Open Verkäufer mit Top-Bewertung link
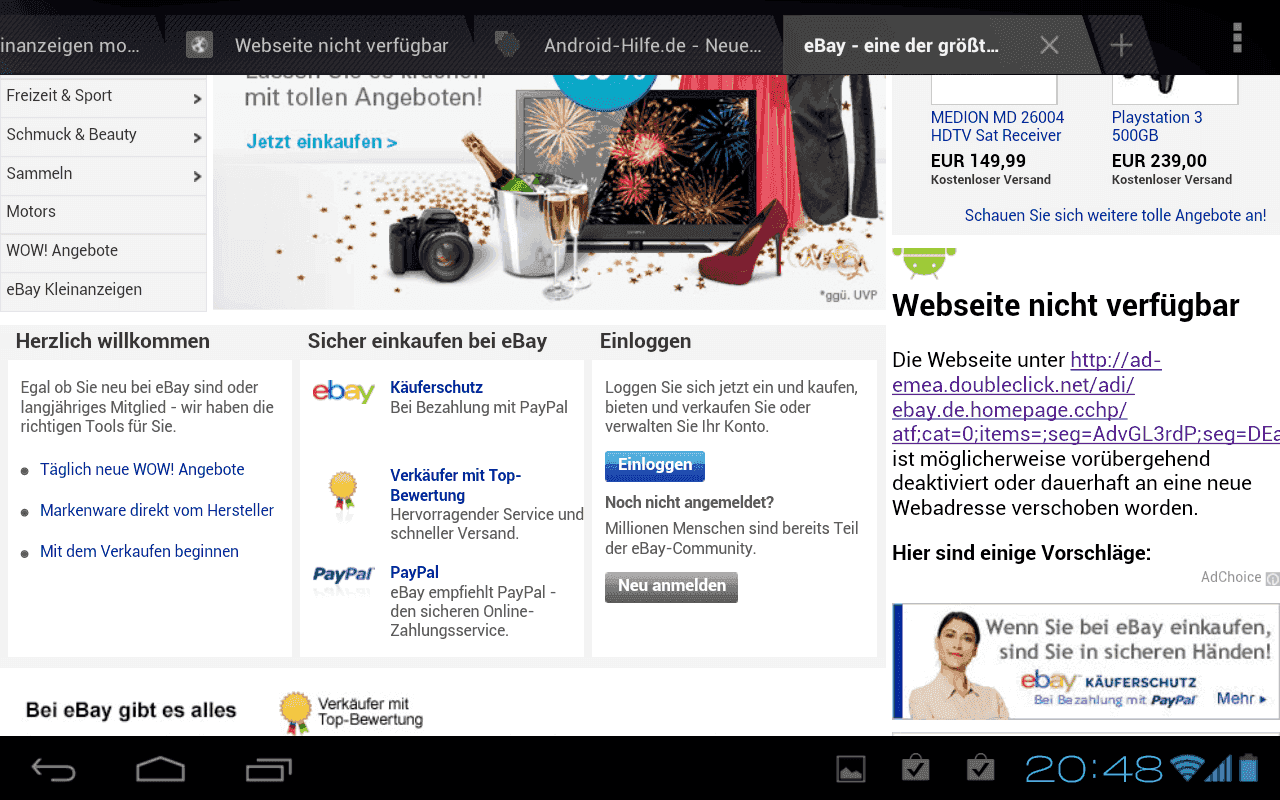The image size is (1280, 800). [x=456, y=485]
